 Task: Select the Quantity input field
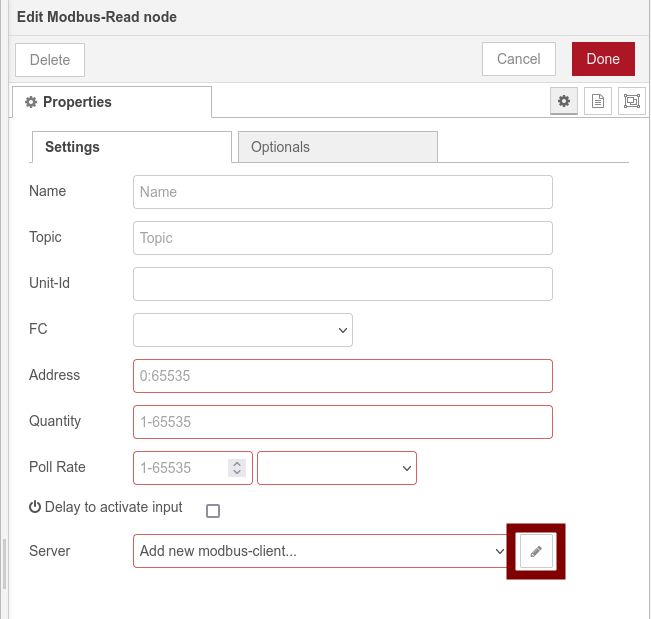[342, 422]
